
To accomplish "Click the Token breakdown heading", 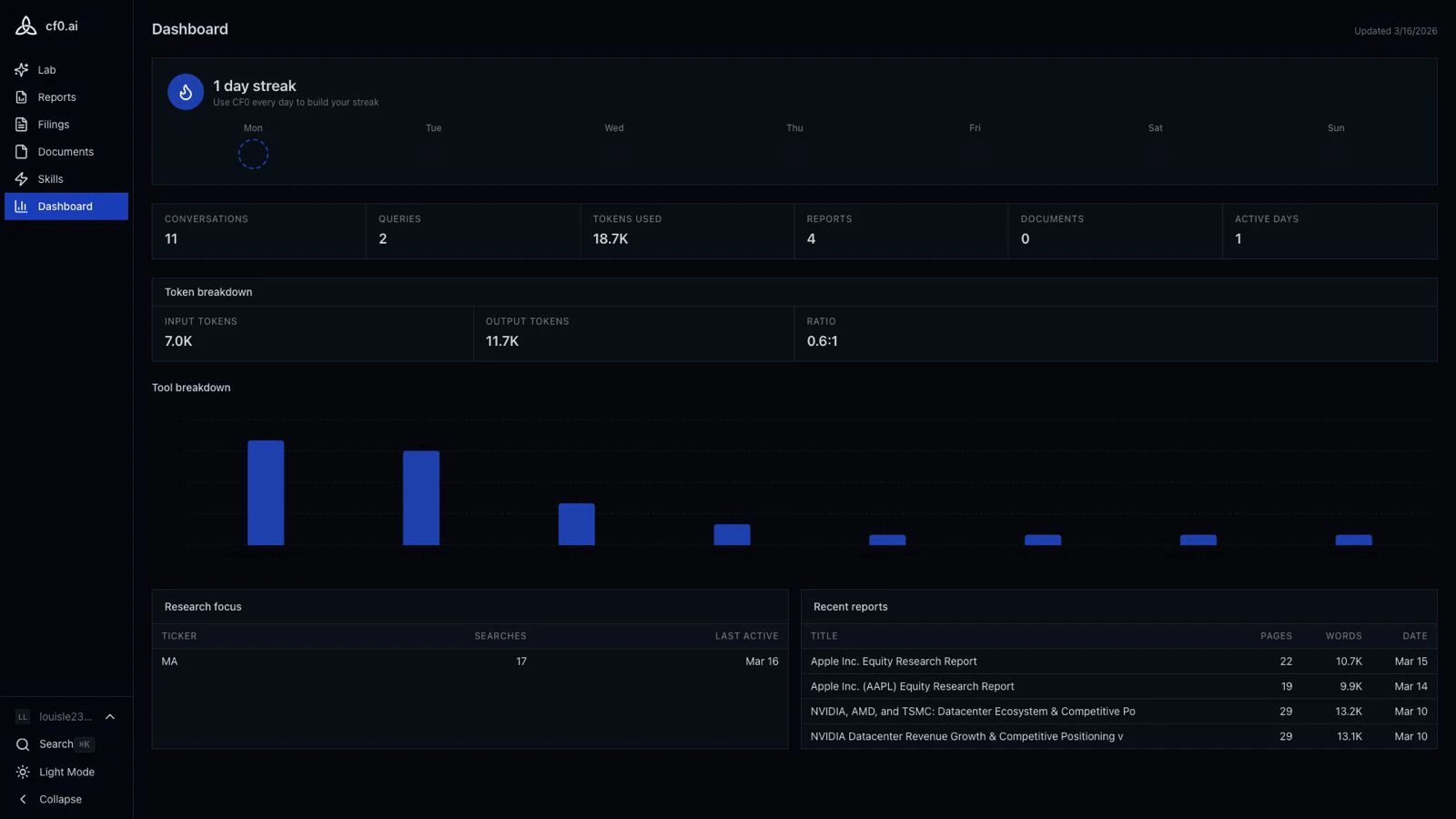I will click(208, 292).
